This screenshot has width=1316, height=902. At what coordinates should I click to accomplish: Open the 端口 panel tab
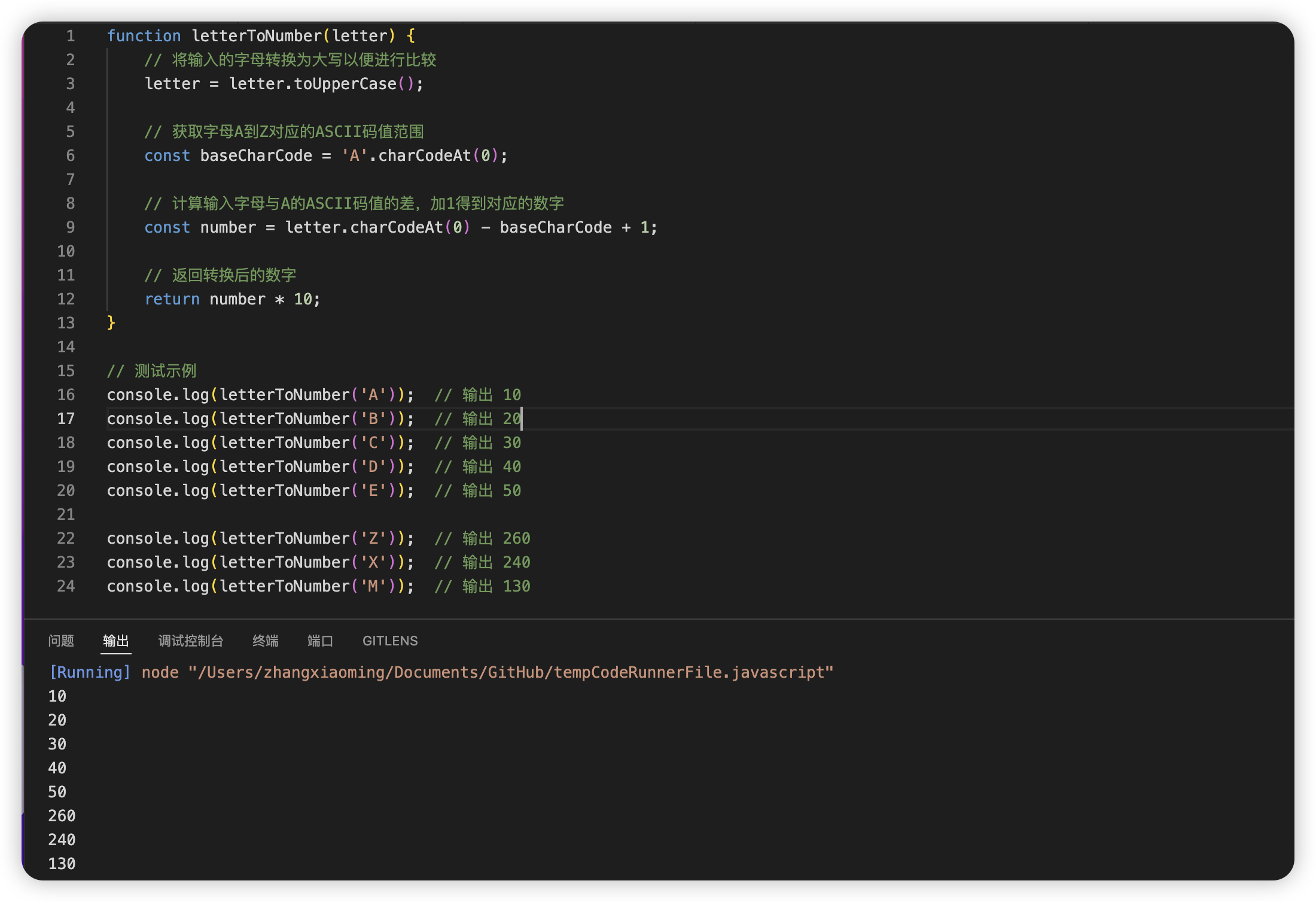coord(320,641)
